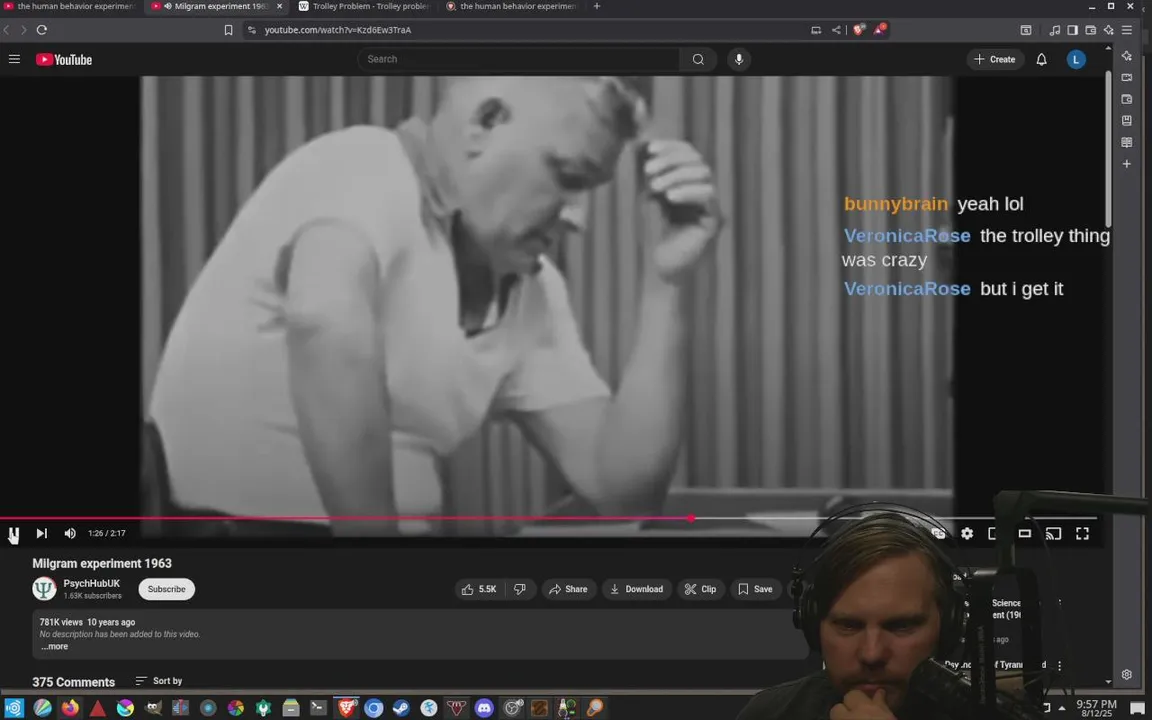
Task: Open the playlist music note icon
Action: [x=1054, y=30]
